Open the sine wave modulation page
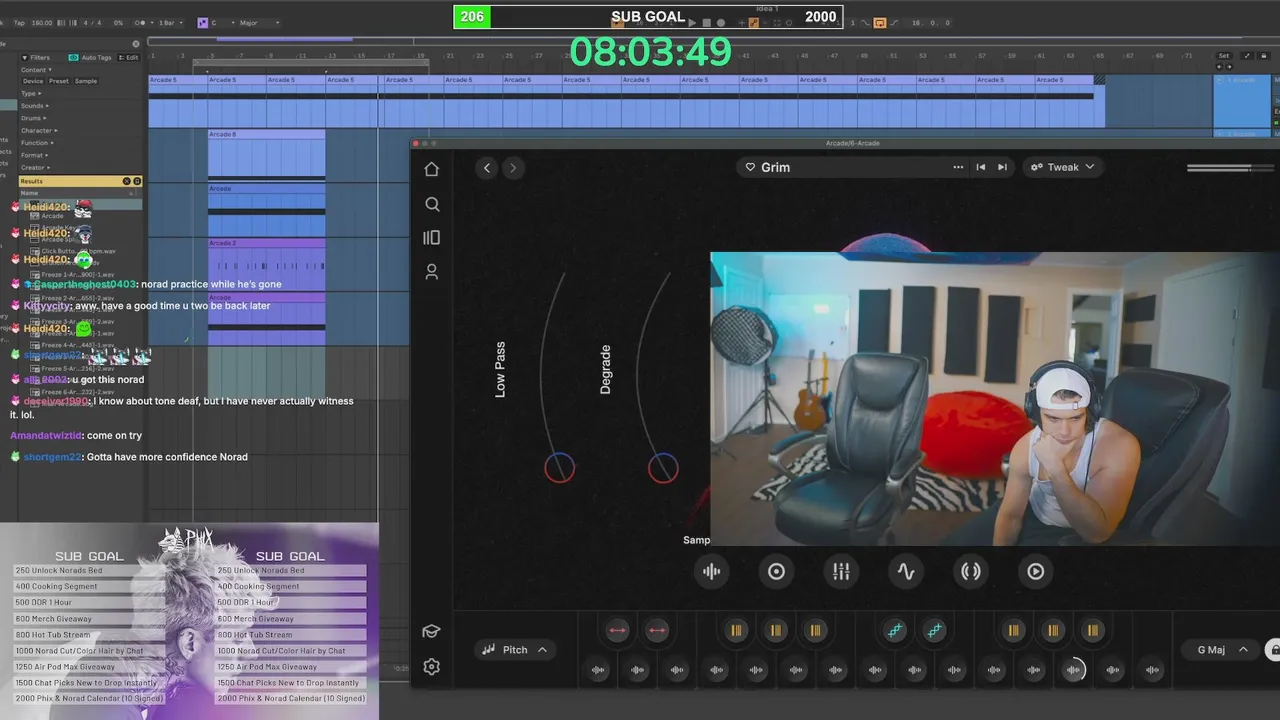The height and width of the screenshot is (720, 1280). (906, 572)
